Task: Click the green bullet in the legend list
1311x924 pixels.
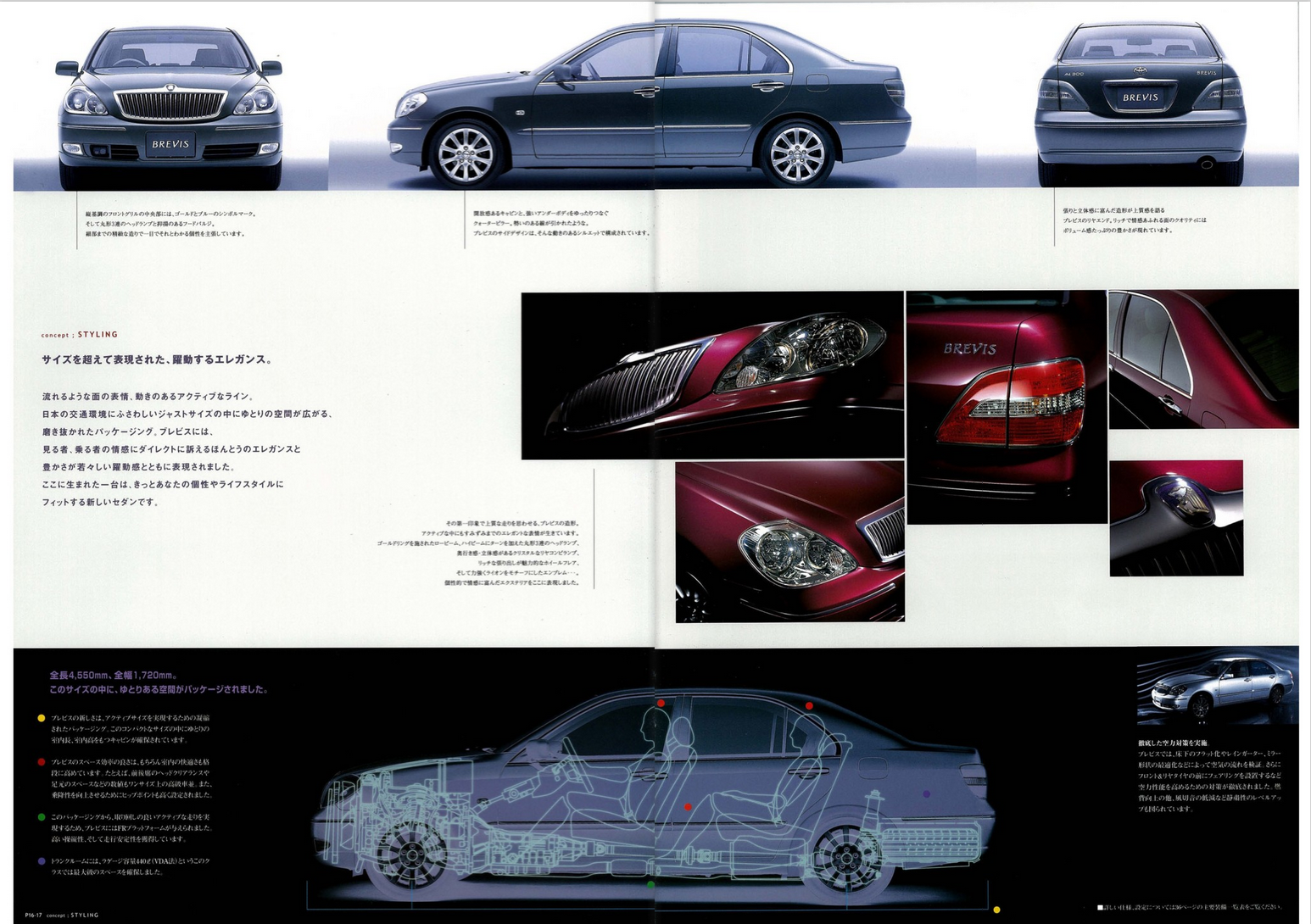Action: (41, 817)
